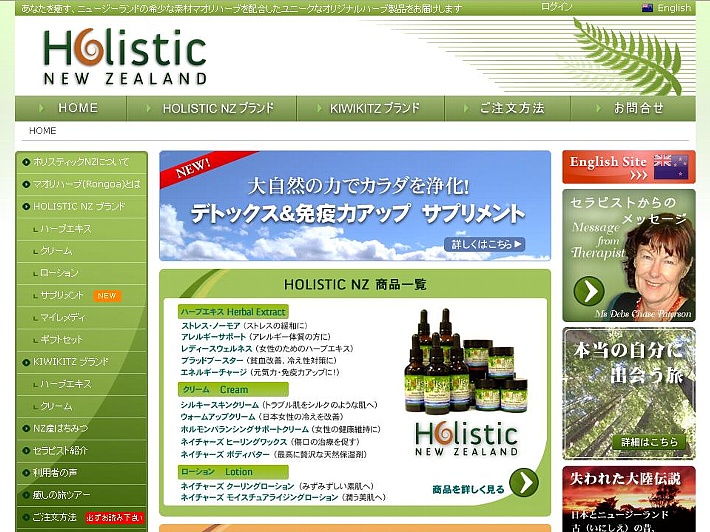The height and width of the screenshot is (532, 710).
Task: Open the クリーム Cream category label
Action: click(233, 389)
